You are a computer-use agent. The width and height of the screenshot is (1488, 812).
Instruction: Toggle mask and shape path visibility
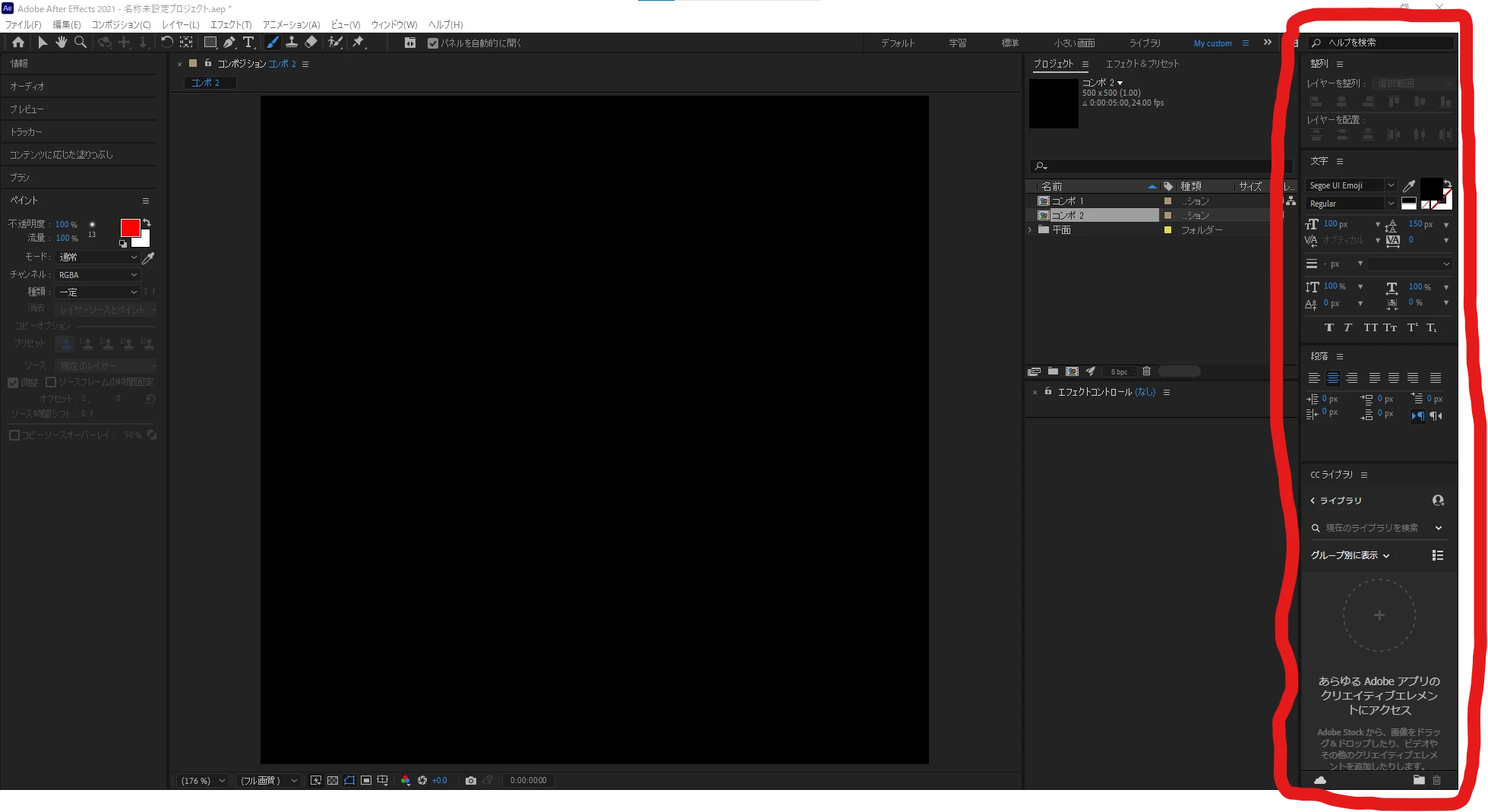click(x=349, y=780)
